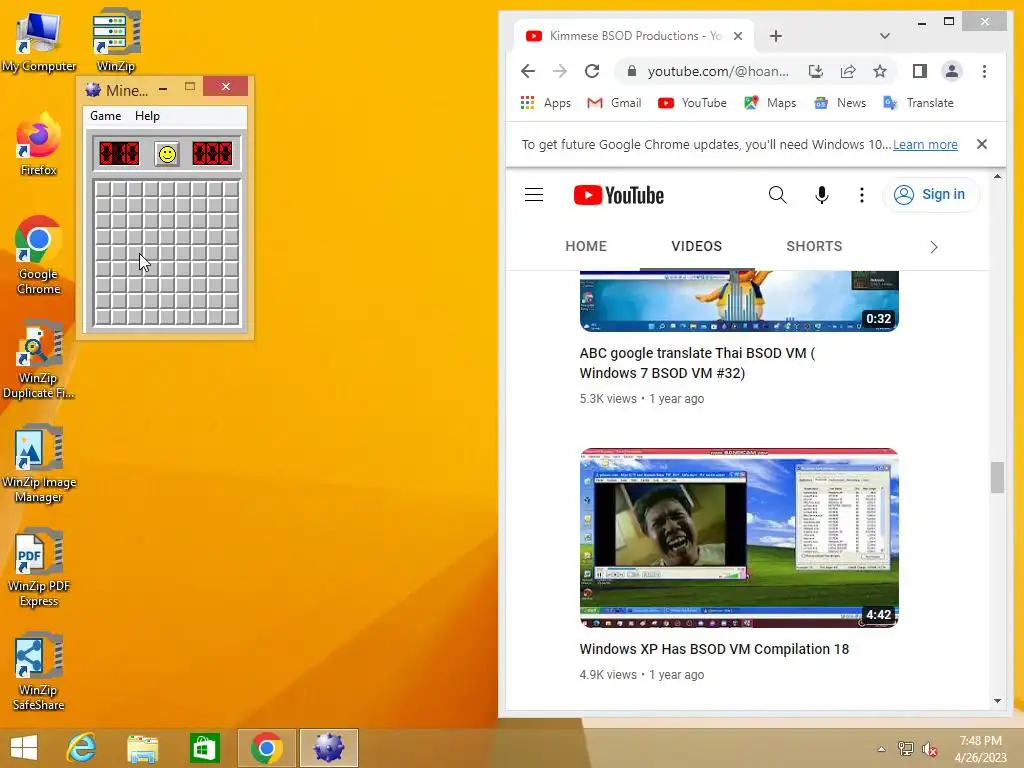The width and height of the screenshot is (1024, 768).
Task: Click Chrome forward navigation arrow
Action: pos(560,71)
